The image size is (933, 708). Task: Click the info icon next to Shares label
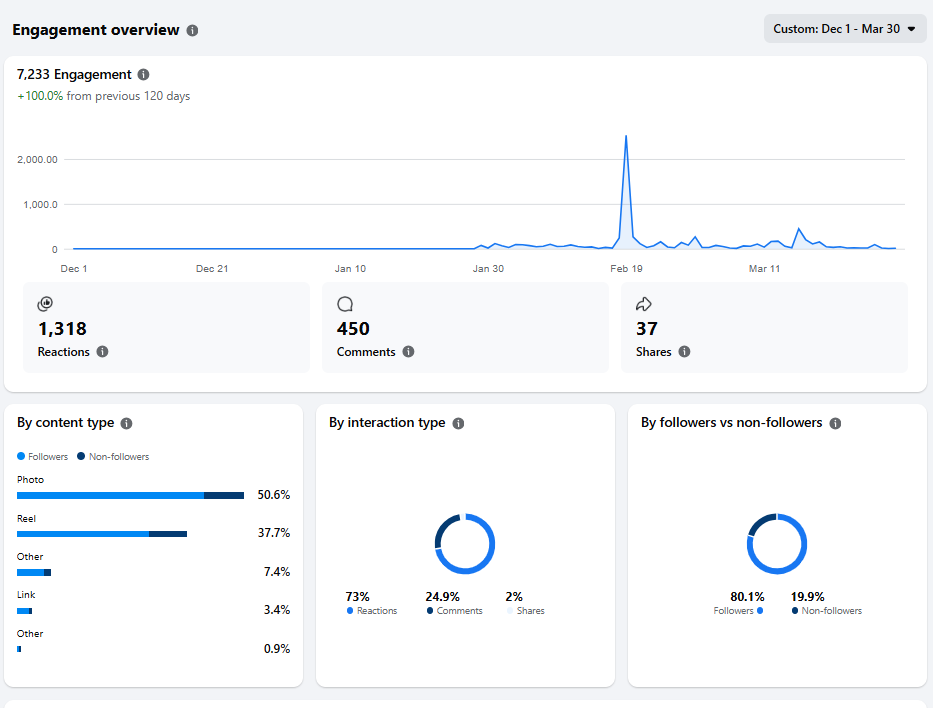tap(684, 352)
